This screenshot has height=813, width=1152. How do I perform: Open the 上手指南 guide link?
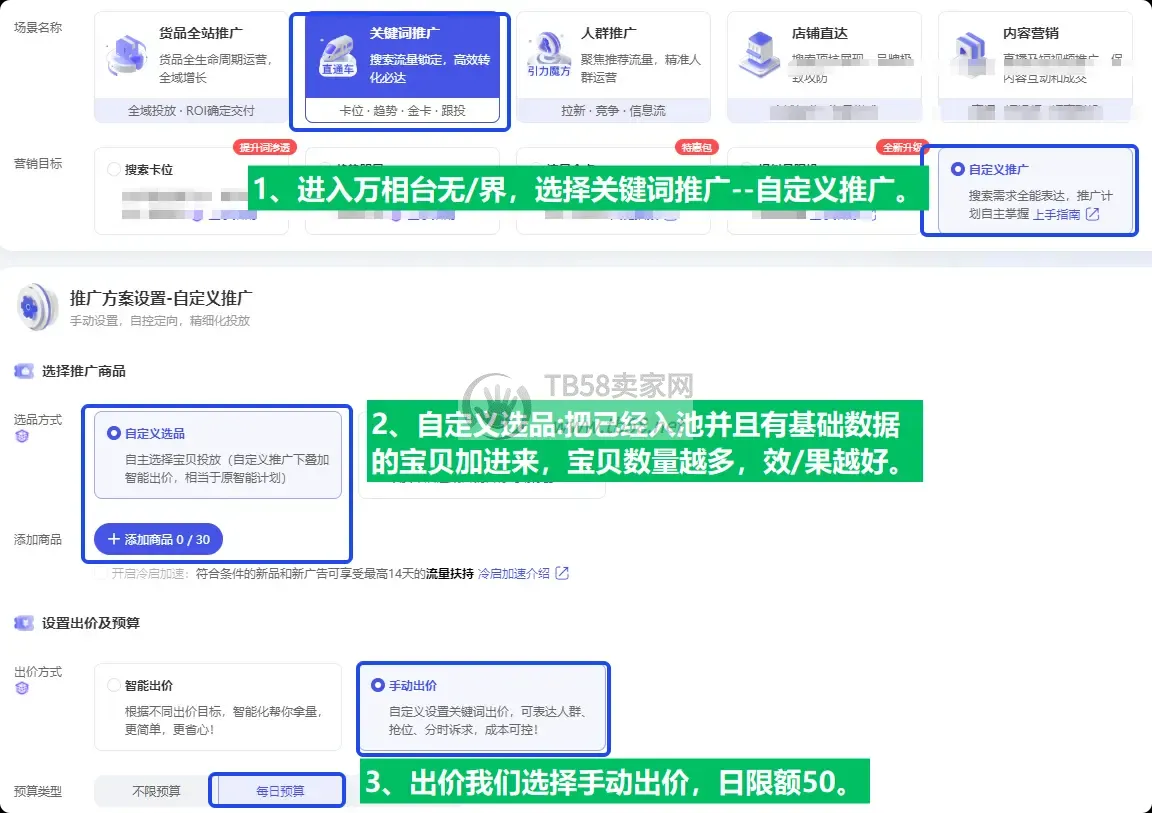[1056, 214]
